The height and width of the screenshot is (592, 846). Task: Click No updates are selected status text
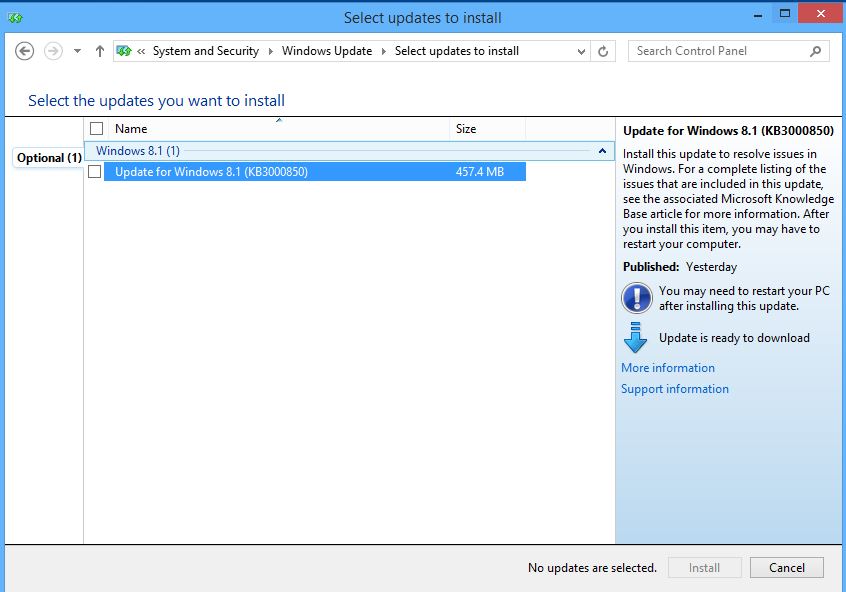coord(592,568)
